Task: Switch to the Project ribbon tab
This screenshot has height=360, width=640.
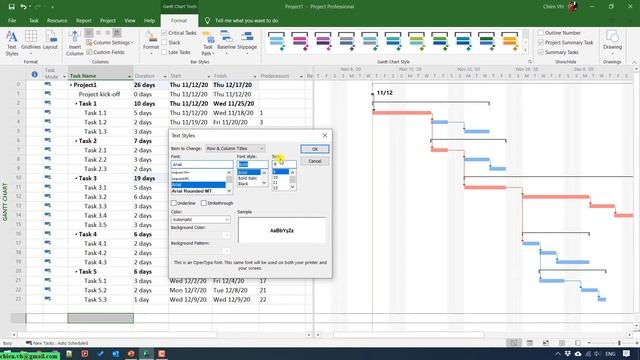Action: (x=108, y=20)
